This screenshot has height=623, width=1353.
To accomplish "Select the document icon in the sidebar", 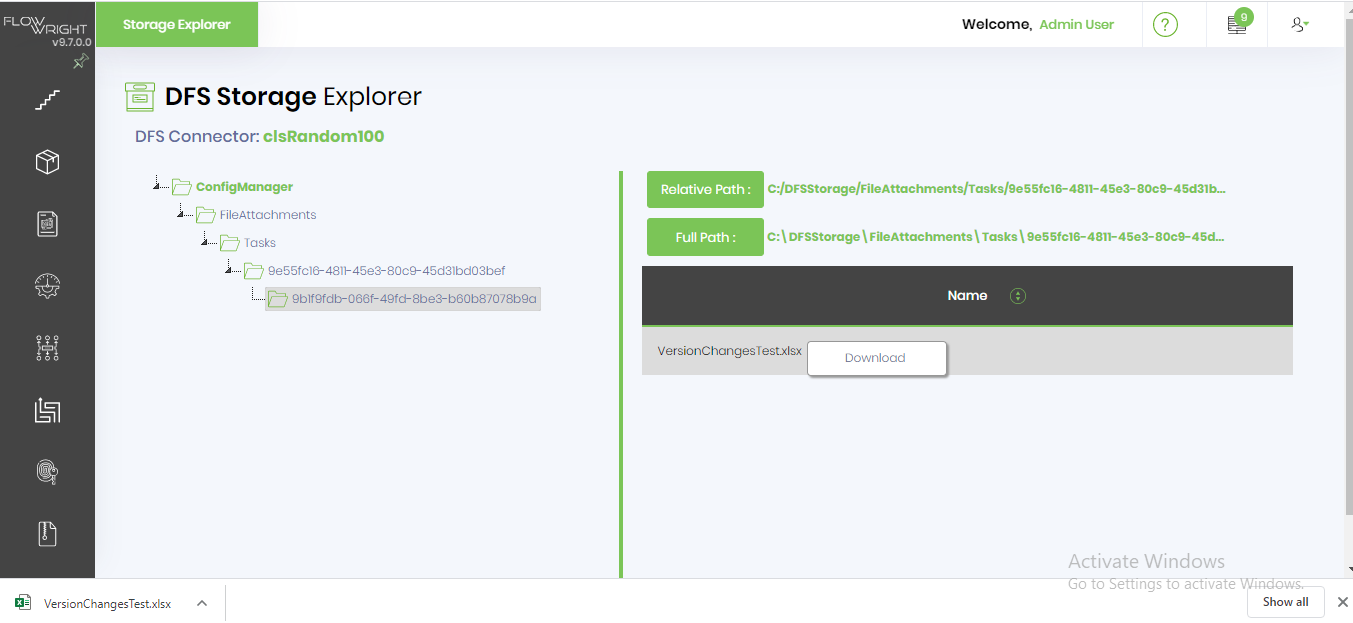I will pos(47,224).
